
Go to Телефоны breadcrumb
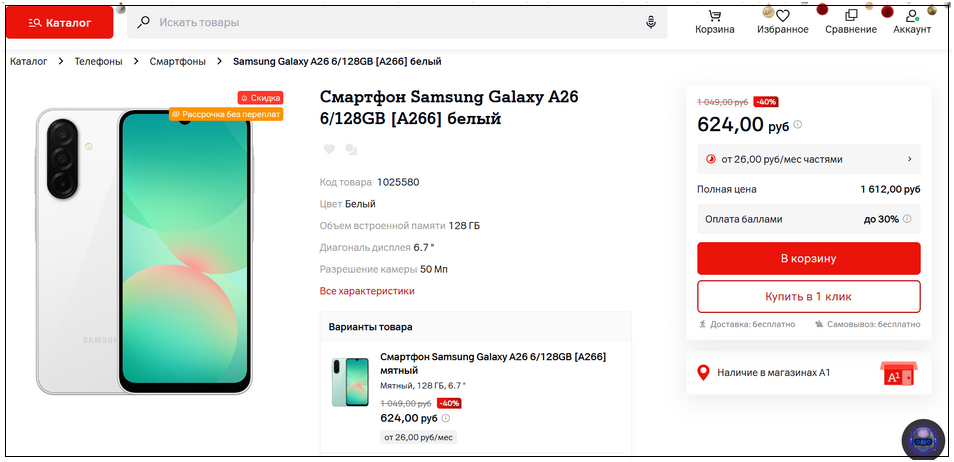(x=98, y=61)
